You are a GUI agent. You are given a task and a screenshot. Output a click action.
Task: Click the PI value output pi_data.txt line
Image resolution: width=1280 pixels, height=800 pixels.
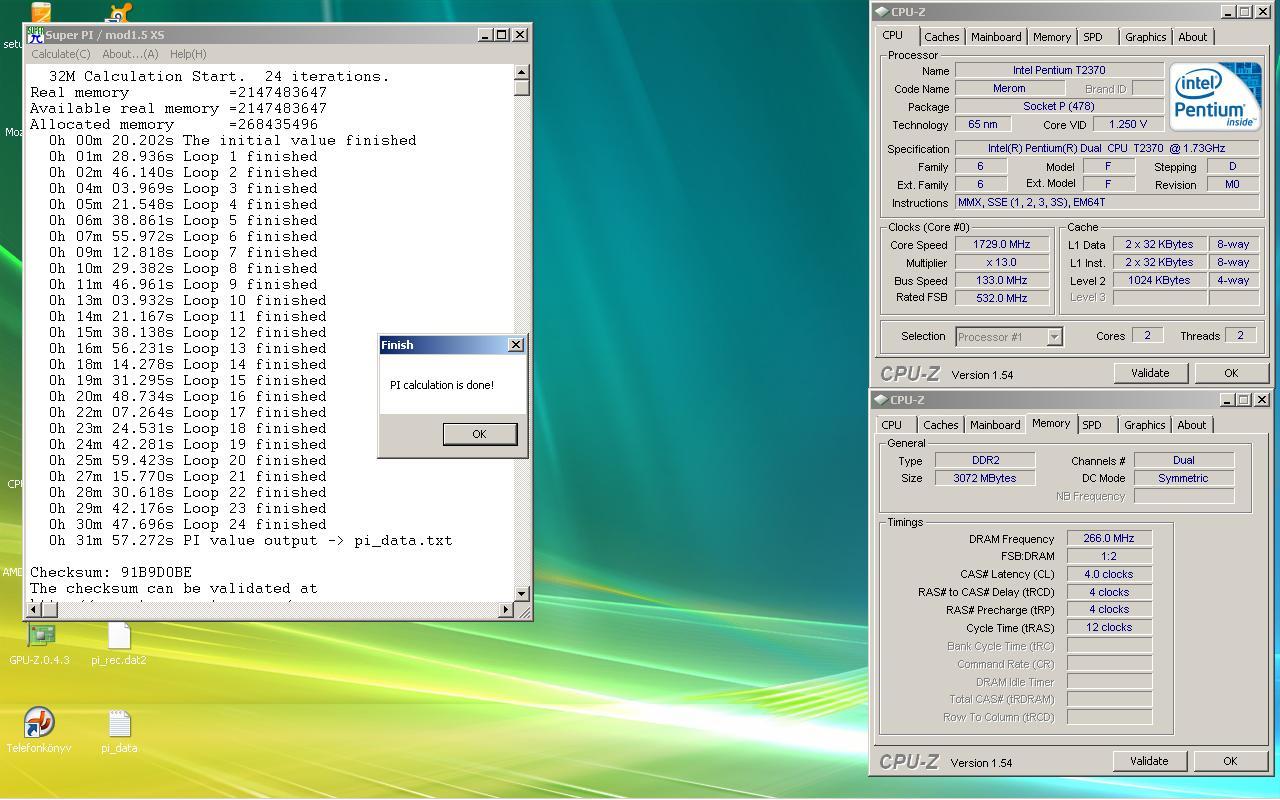tap(251, 541)
